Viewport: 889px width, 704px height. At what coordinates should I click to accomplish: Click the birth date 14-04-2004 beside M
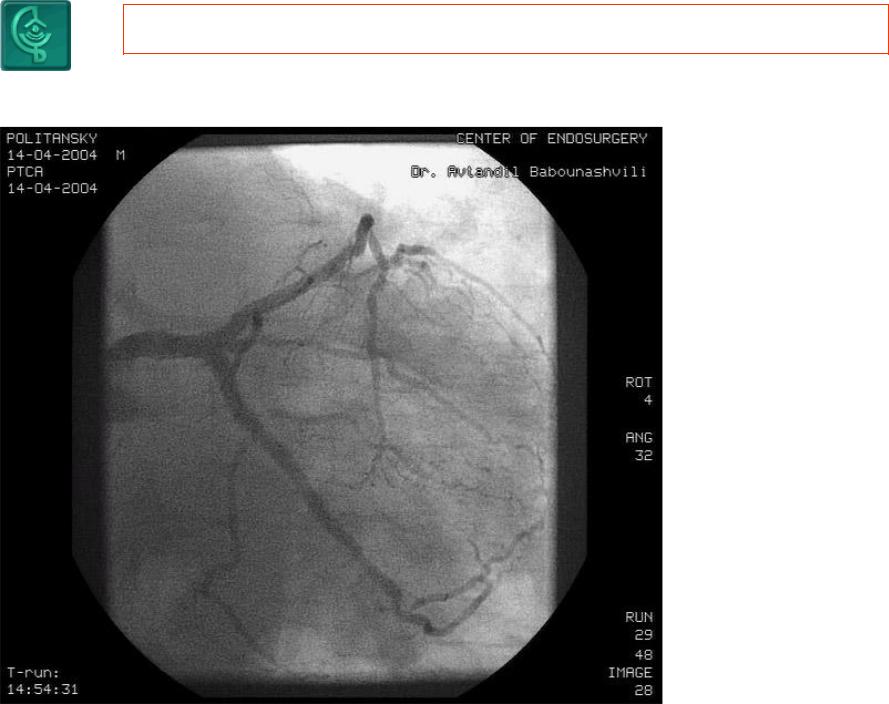[52, 155]
